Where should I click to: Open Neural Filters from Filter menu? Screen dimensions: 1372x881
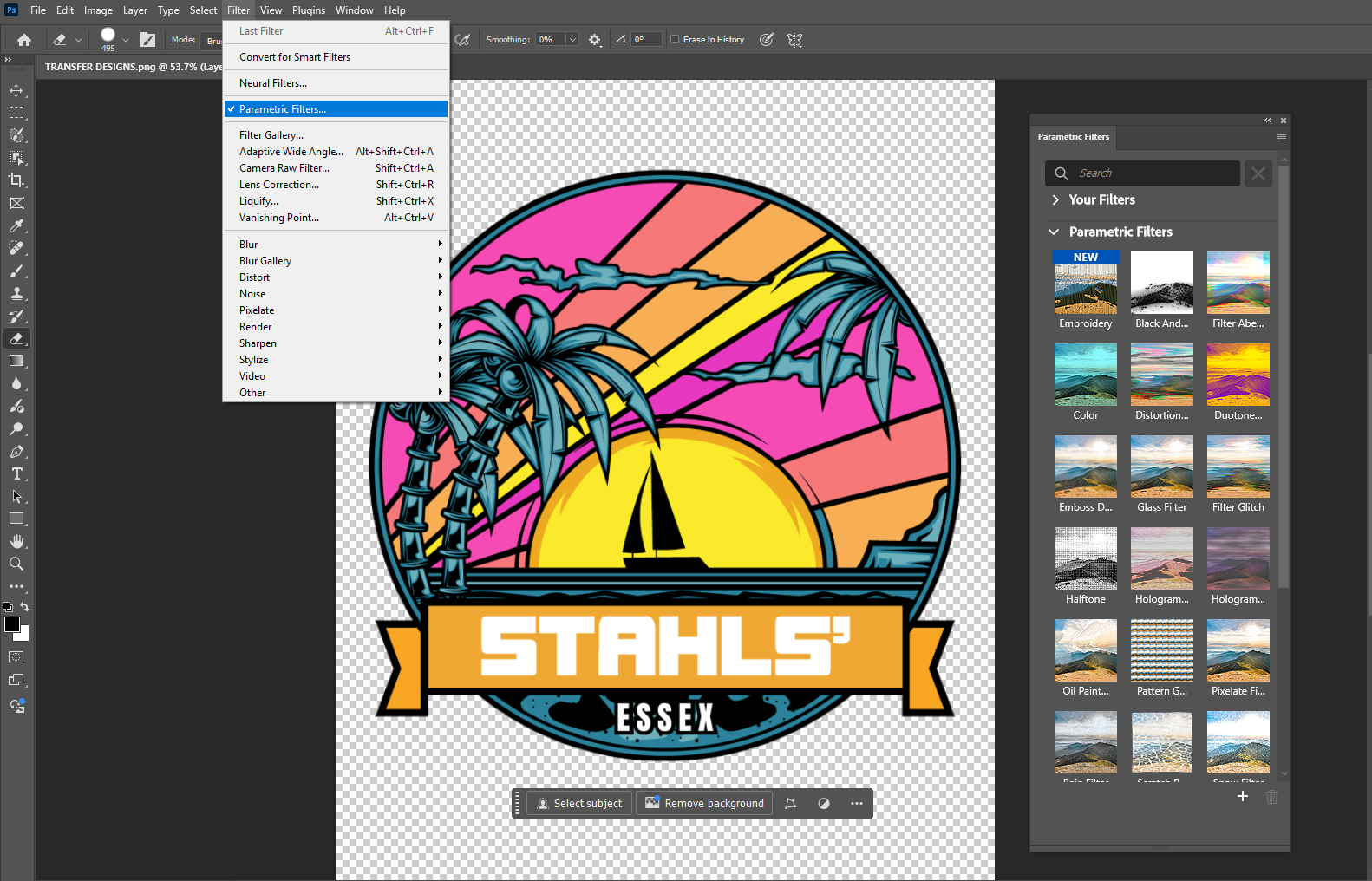[x=273, y=83]
